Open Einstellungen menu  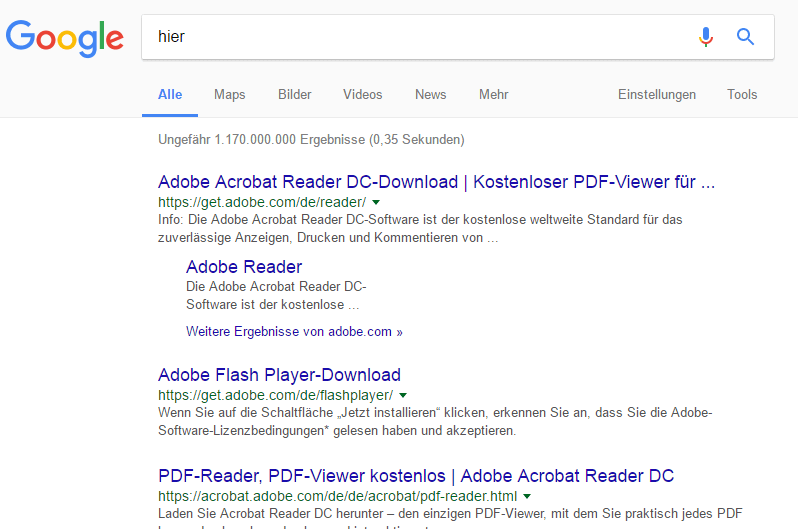coord(657,94)
